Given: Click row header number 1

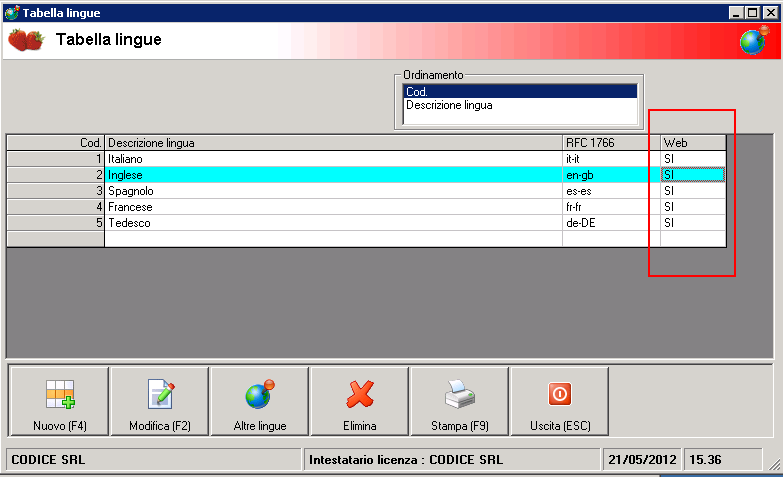Looking at the screenshot, I should 55,159.
